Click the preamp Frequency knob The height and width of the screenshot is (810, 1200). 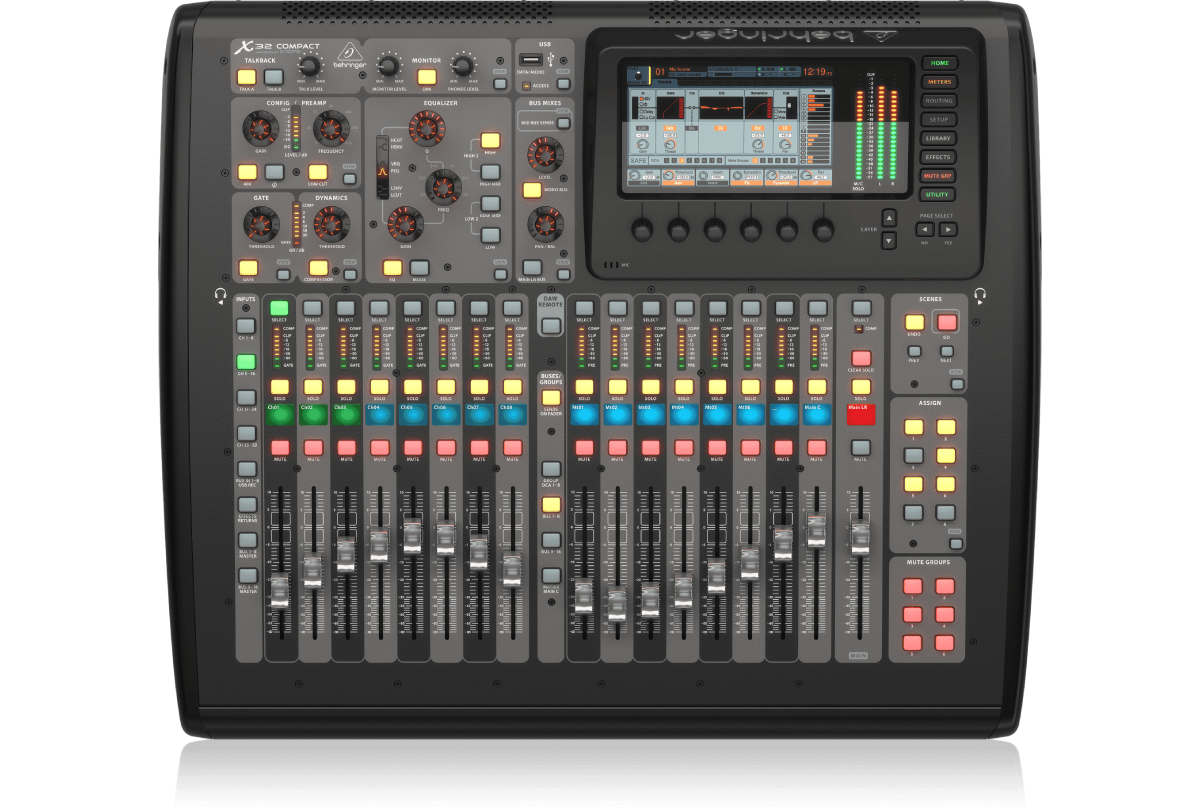(x=331, y=128)
